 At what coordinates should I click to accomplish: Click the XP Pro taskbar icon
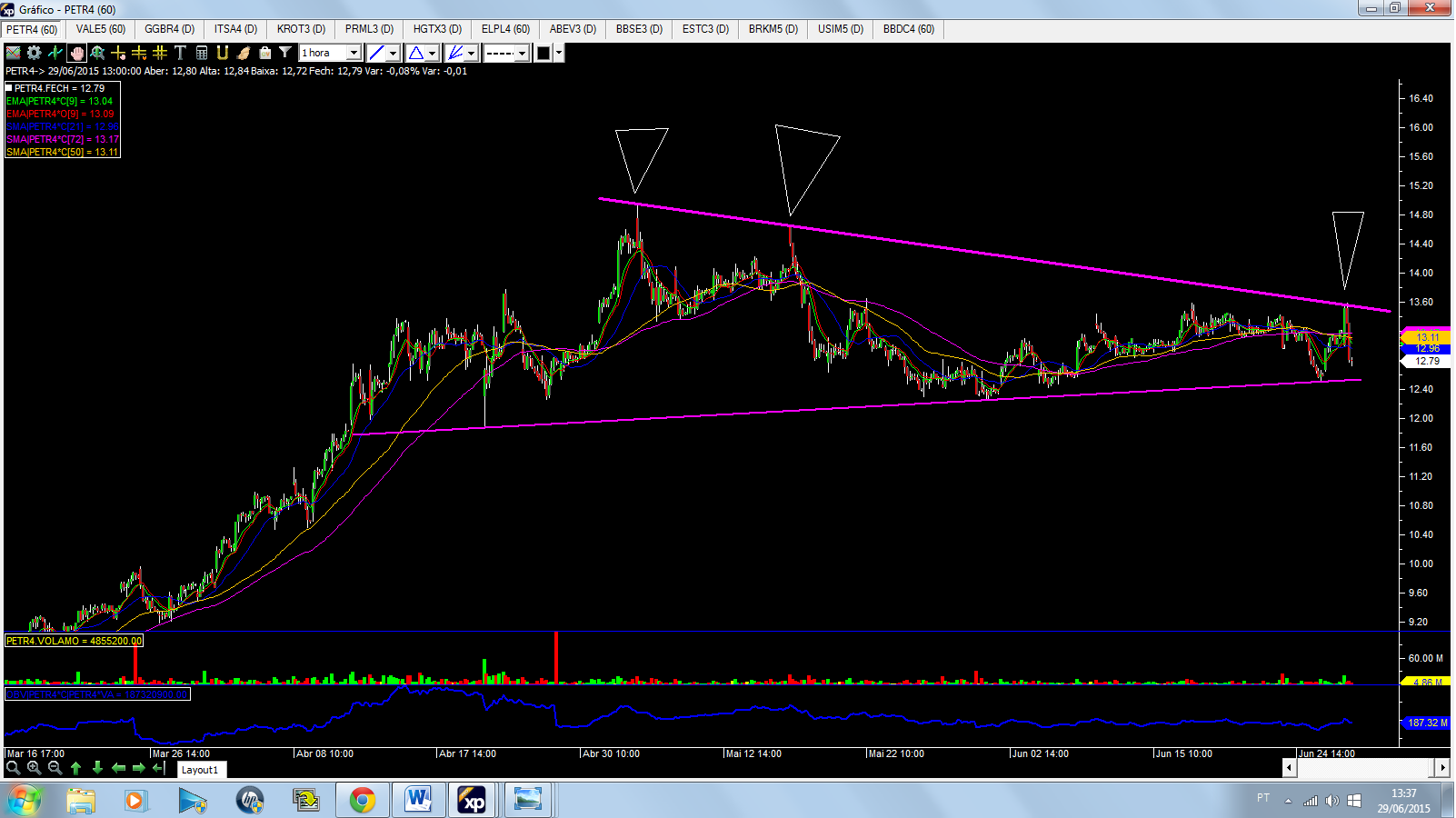pyautogui.click(x=474, y=800)
